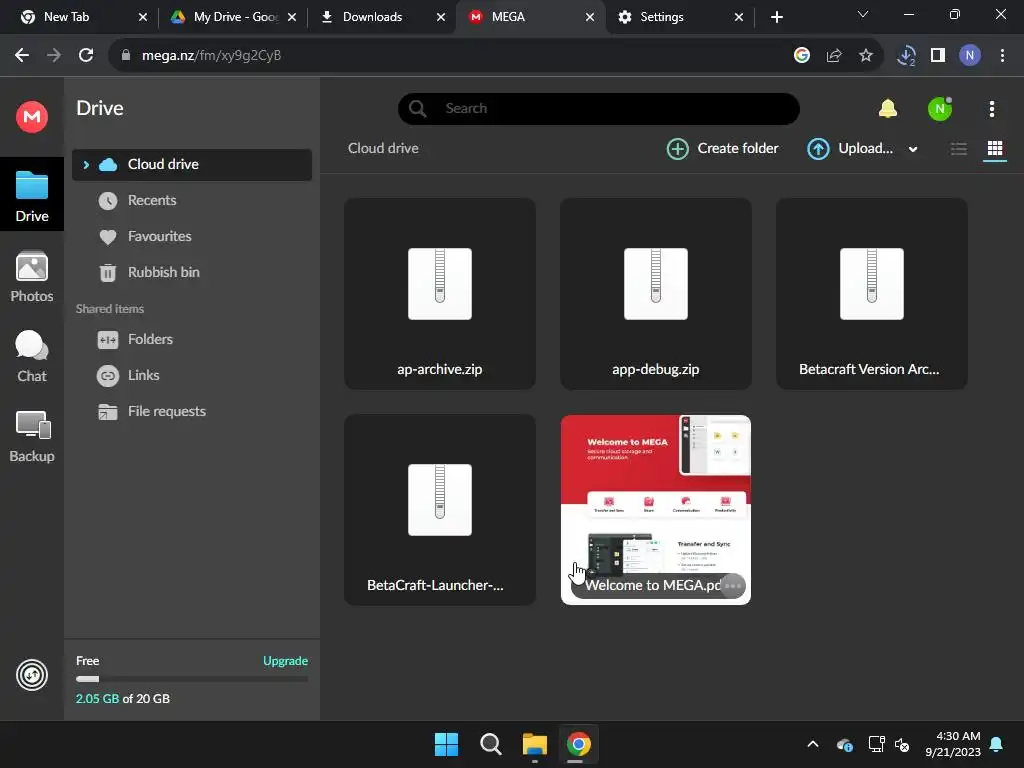
Task: Click the transfers circular icon at sidebar bottom
Action: [x=31, y=675]
